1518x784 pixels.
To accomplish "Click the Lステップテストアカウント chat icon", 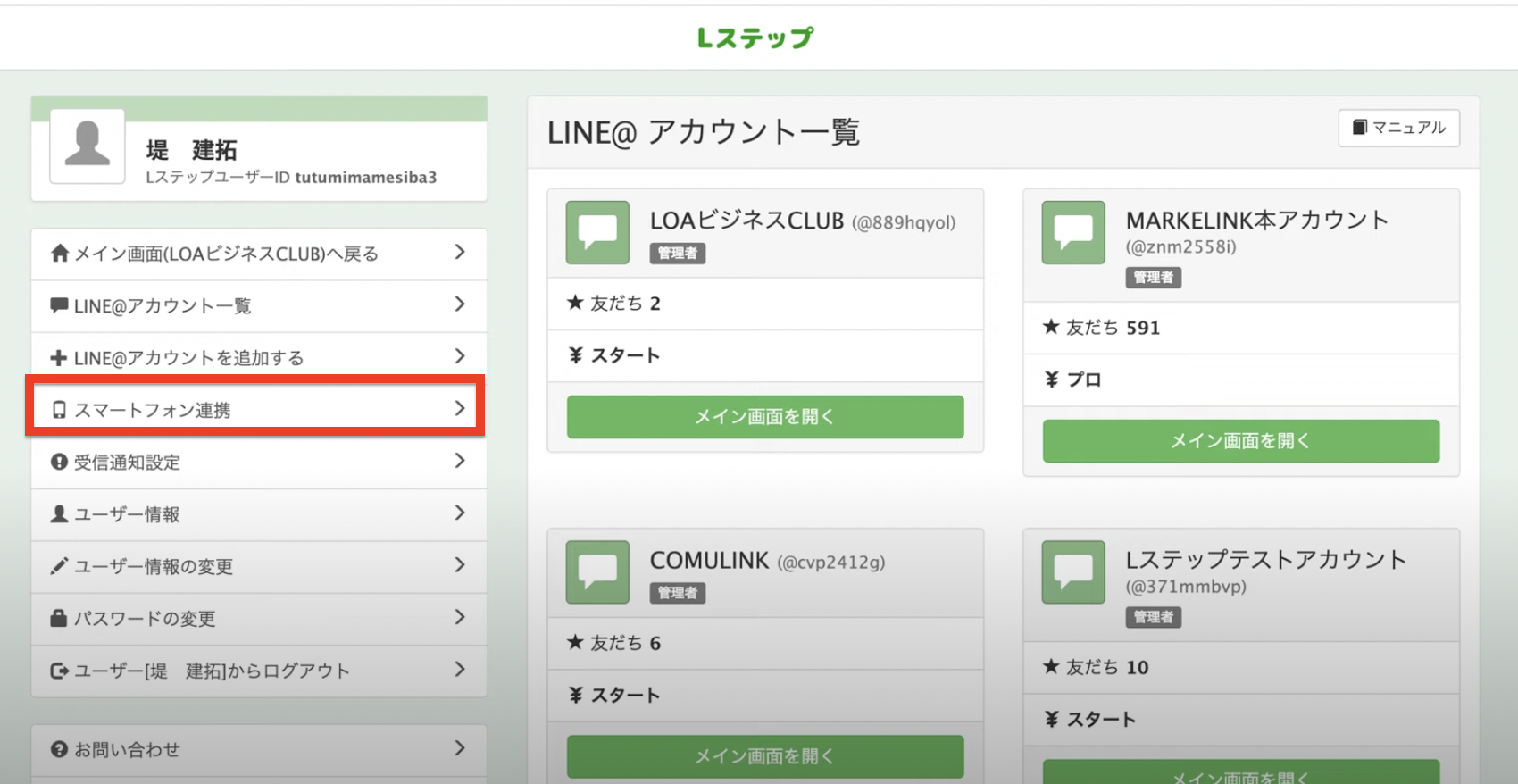I will [1073, 572].
